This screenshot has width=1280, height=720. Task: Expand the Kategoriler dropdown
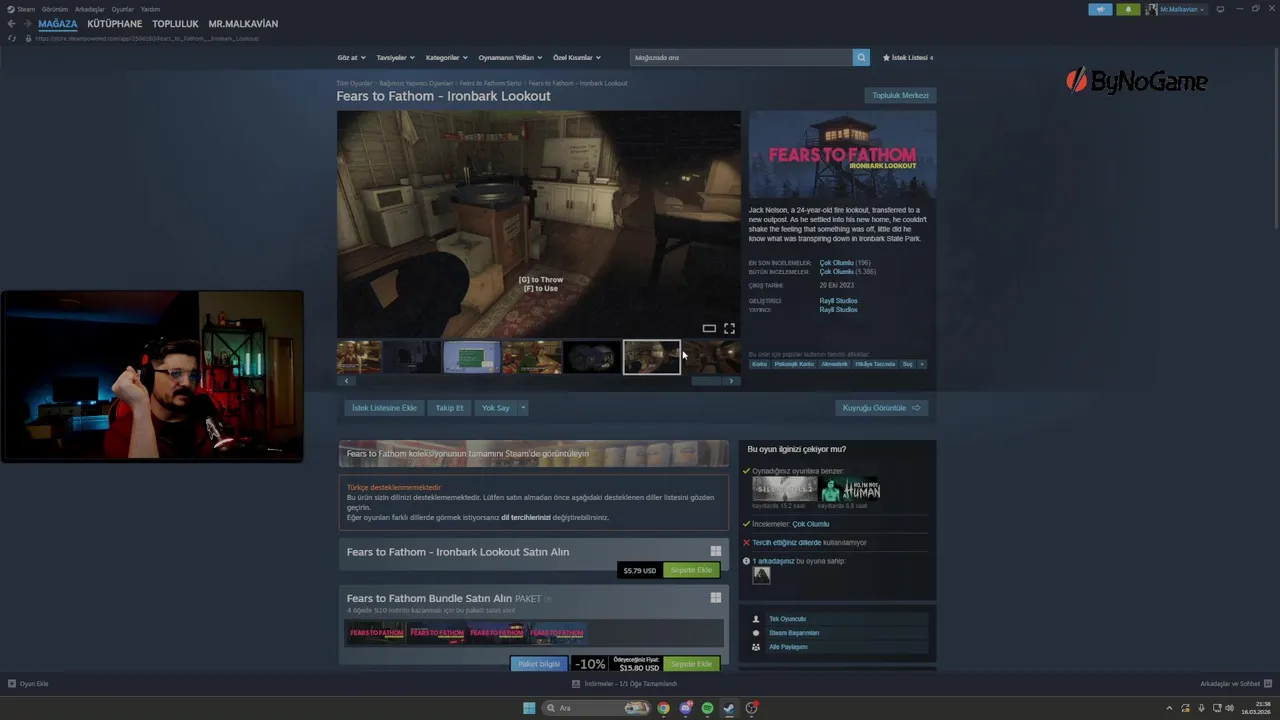pos(446,58)
